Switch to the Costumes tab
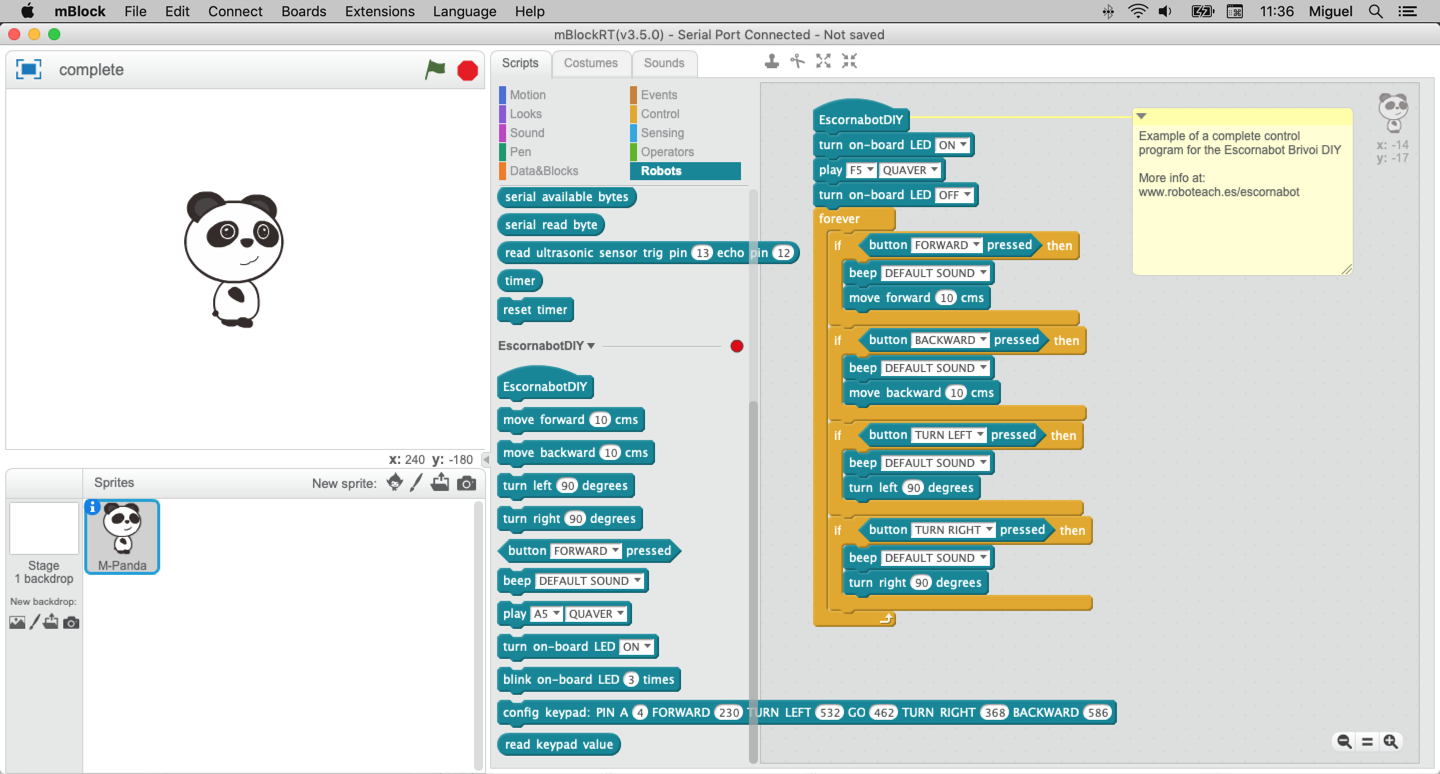Image resolution: width=1440 pixels, height=774 pixels. click(591, 62)
